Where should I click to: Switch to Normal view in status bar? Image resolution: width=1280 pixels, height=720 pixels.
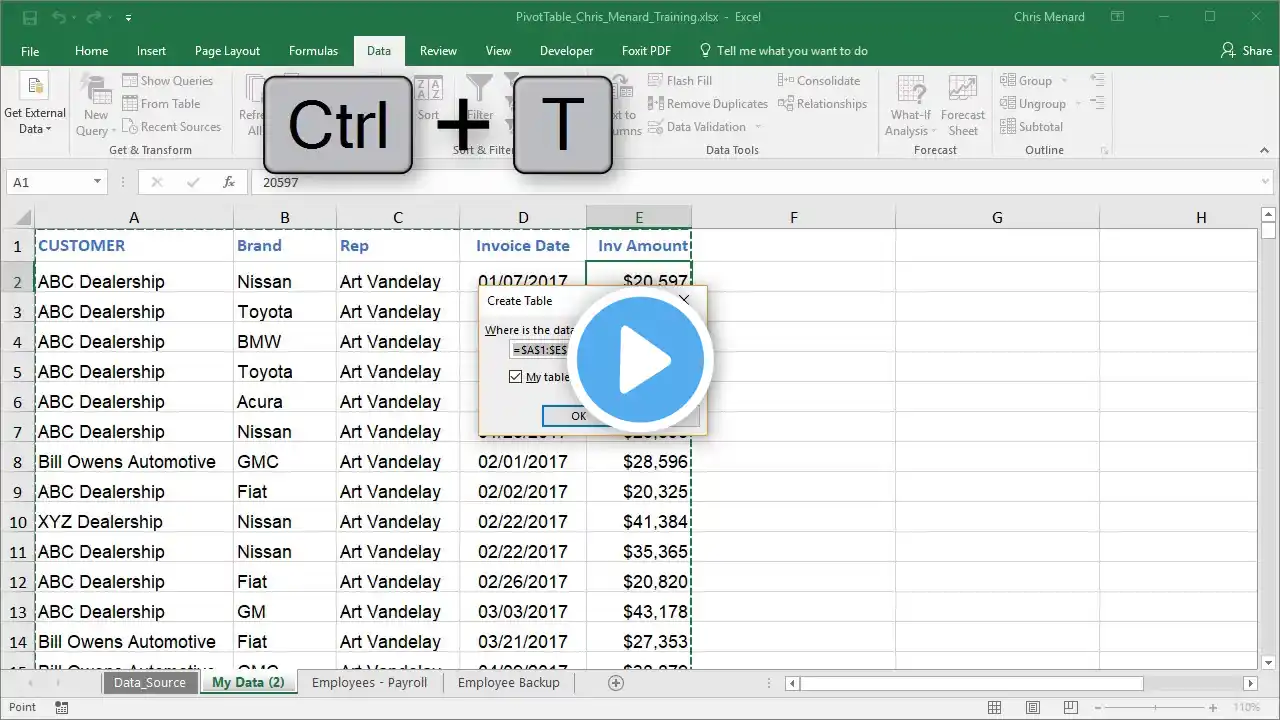pyautogui.click(x=994, y=707)
